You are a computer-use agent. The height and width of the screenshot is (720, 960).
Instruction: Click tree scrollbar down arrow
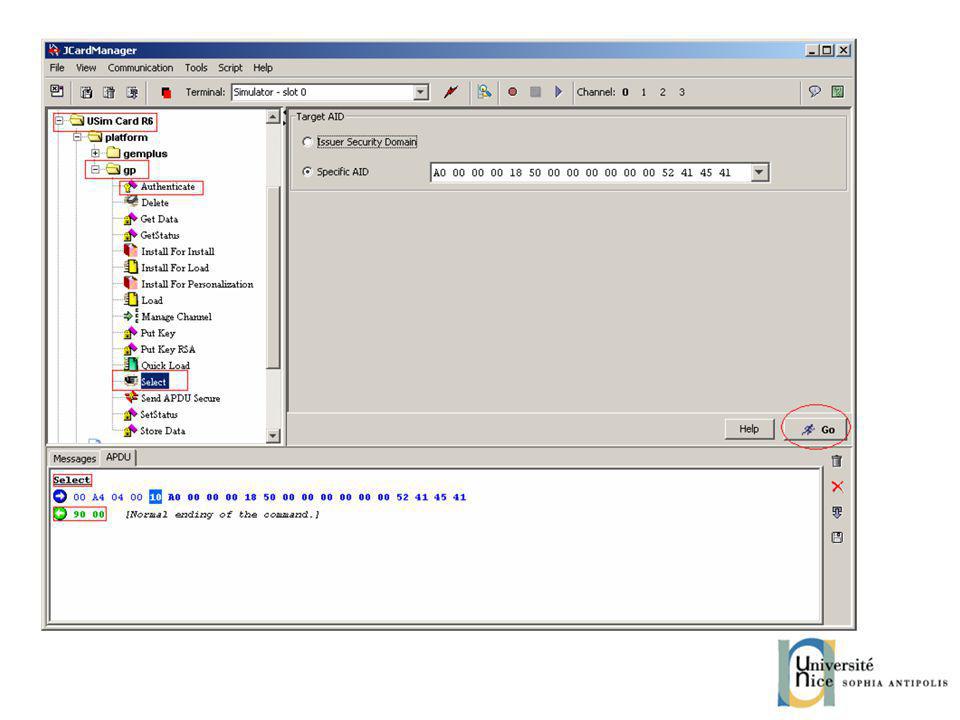pos(273,436)
